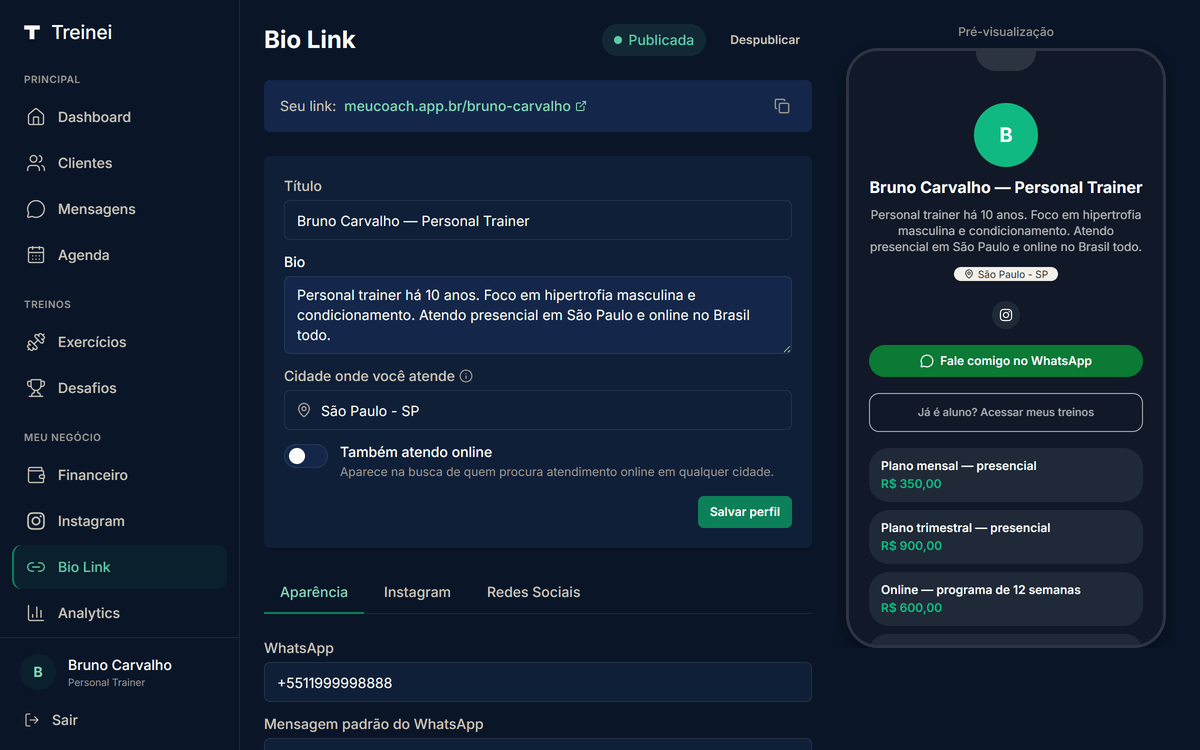Click the B avatar in phone preview
Image resolution: width=1200 pixels, height=750 pixels.
click(1006, 135)
